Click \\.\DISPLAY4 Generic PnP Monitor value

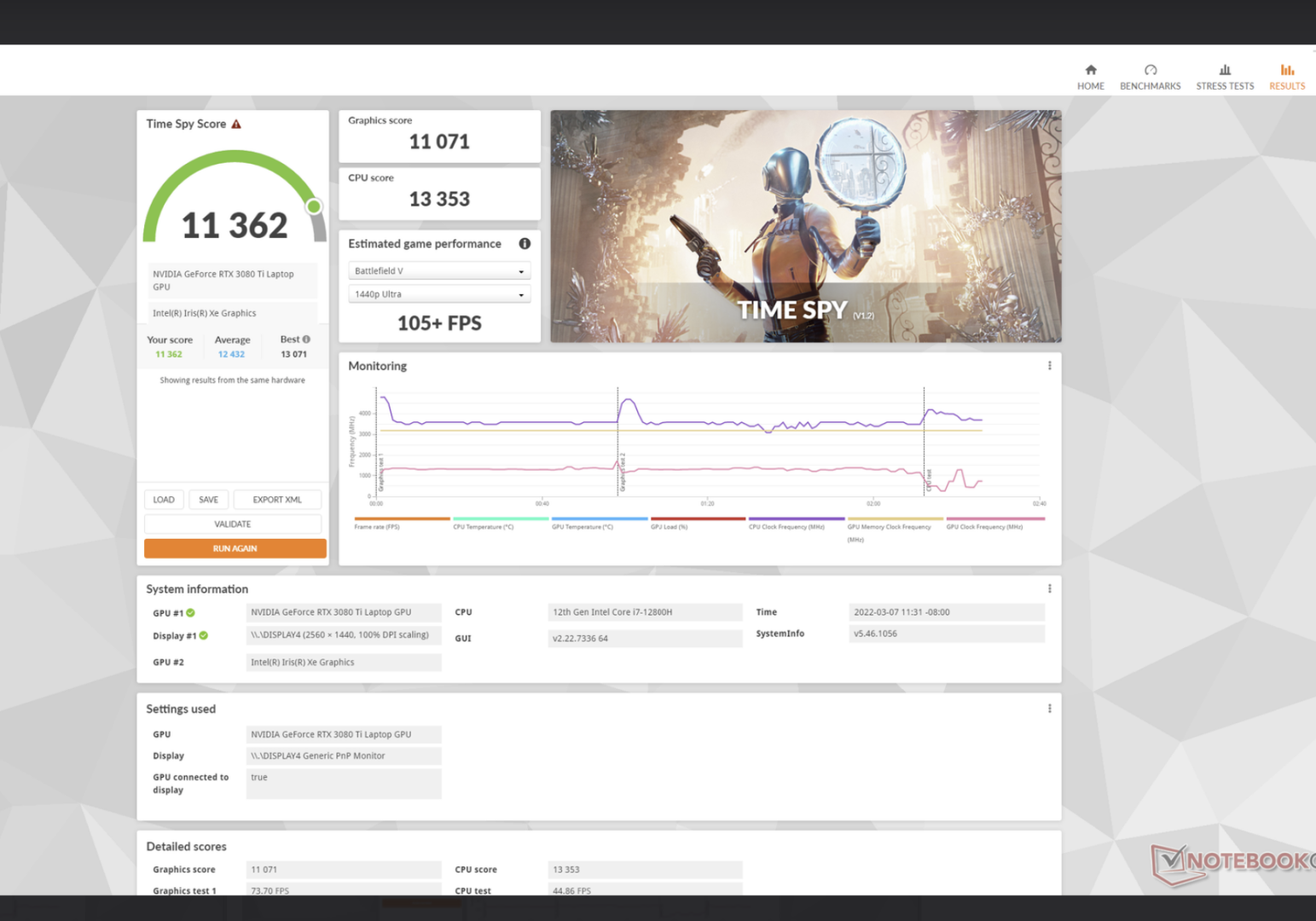pos(344,756)
